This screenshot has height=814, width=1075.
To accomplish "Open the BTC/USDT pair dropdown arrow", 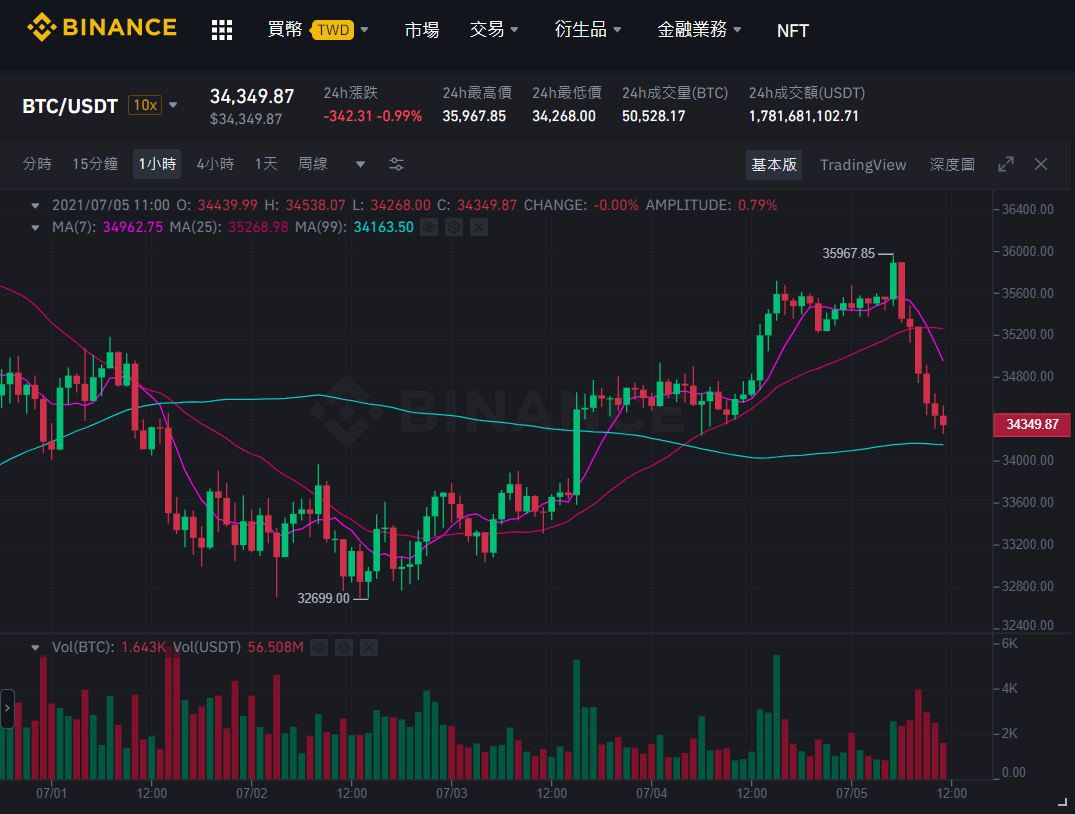I will (x=173, y=105).
